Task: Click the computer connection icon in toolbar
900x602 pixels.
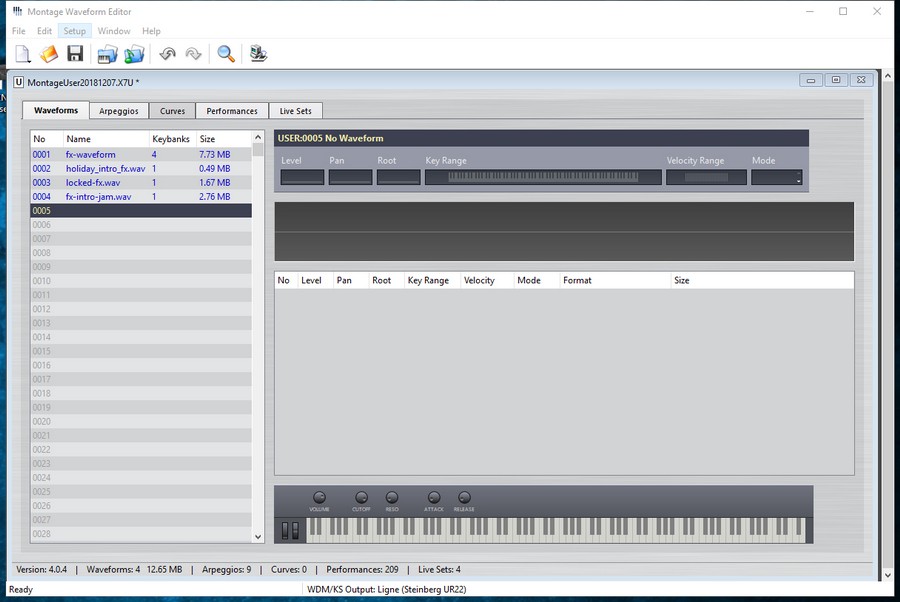Action: (258, 54)
